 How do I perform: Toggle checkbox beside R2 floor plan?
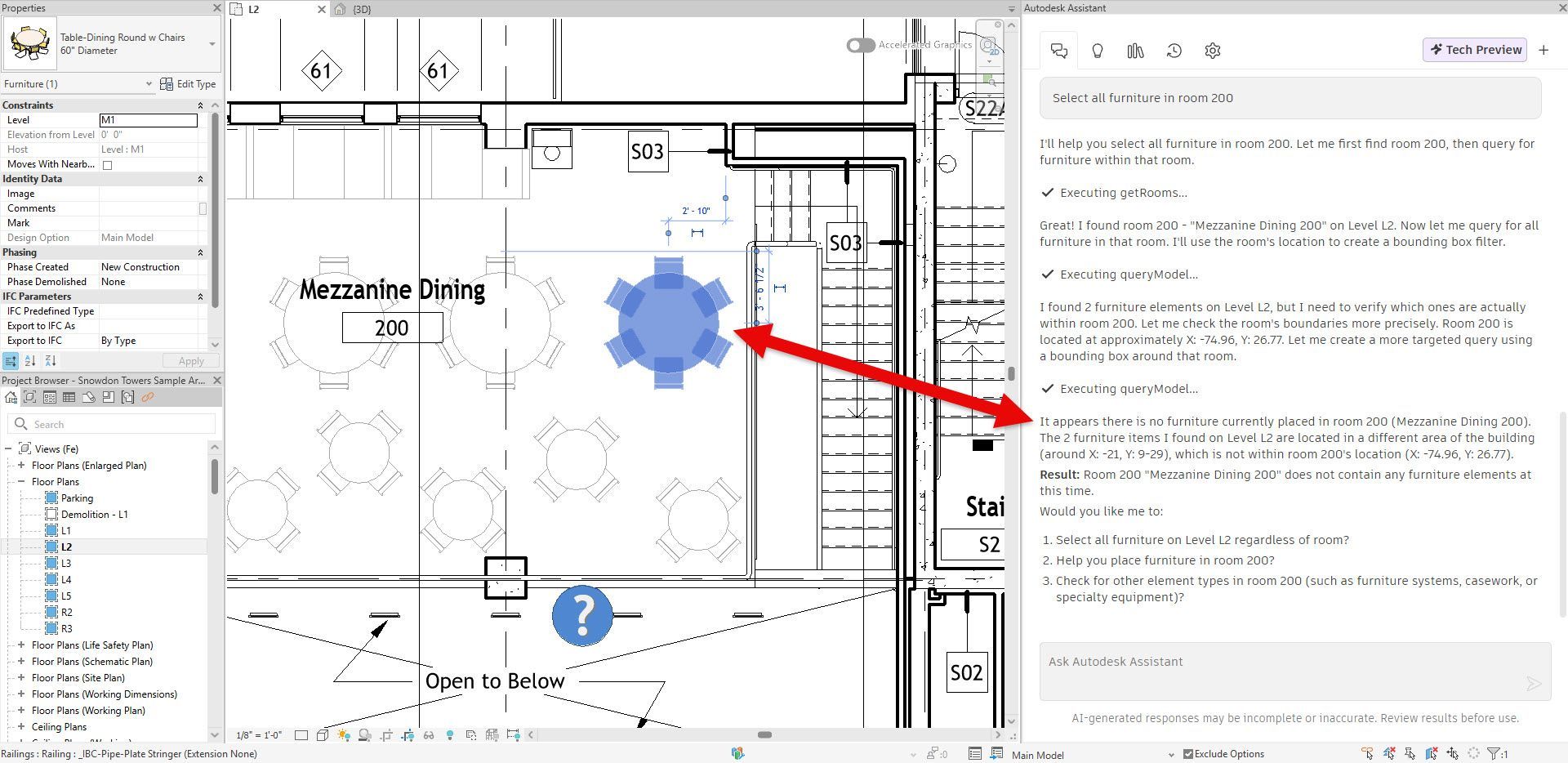(x=51, y=613)
